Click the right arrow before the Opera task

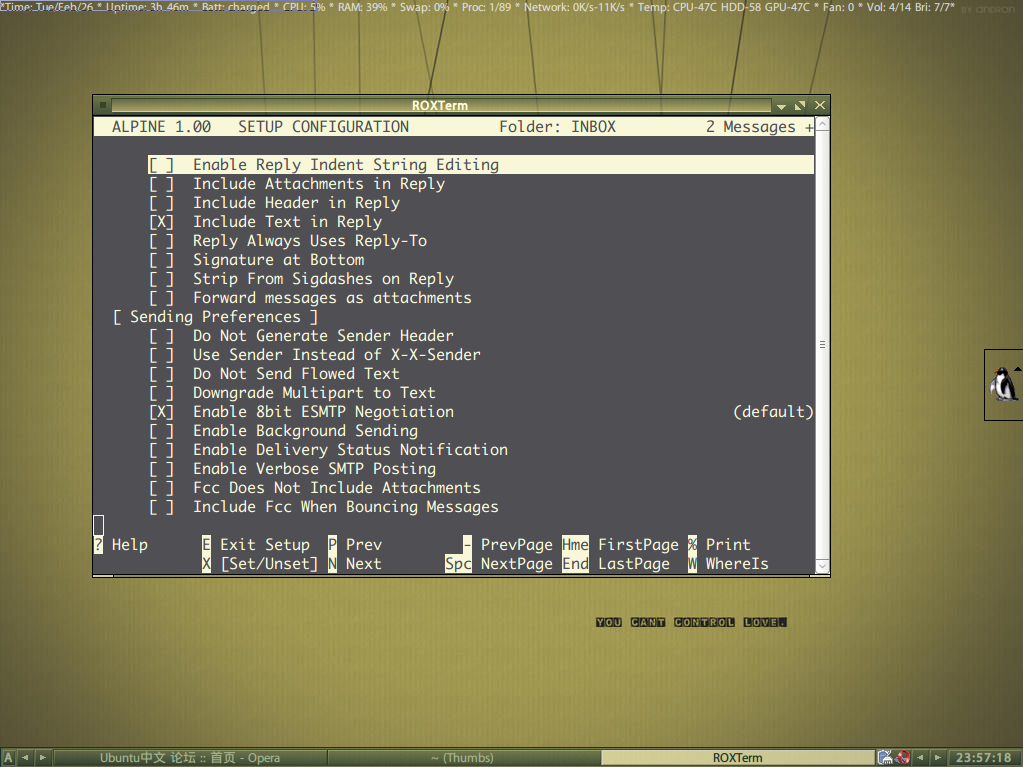pyautogui.click(x=43, y=757)
